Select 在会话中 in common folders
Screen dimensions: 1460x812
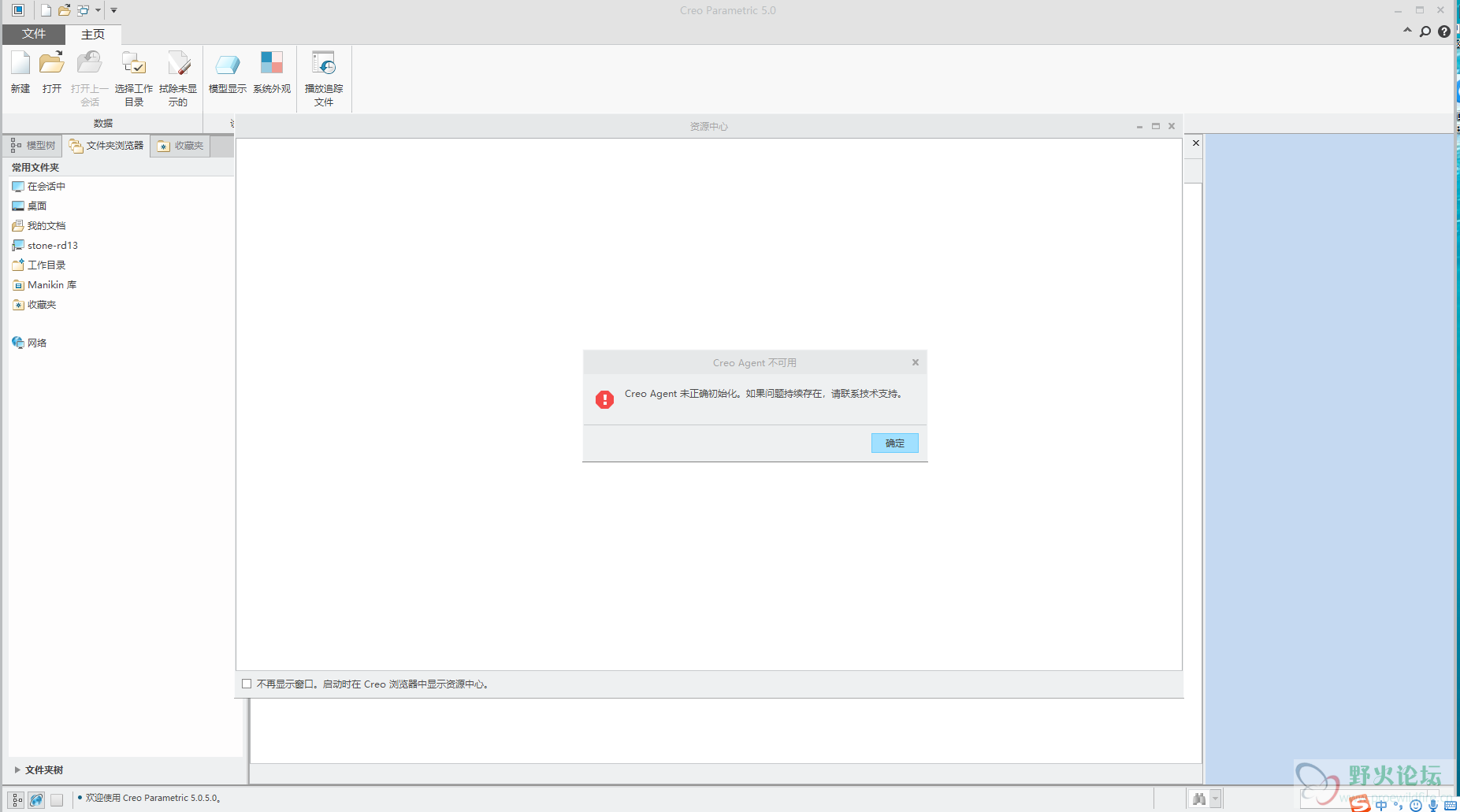pyautogui.click(x=39, y=187)
